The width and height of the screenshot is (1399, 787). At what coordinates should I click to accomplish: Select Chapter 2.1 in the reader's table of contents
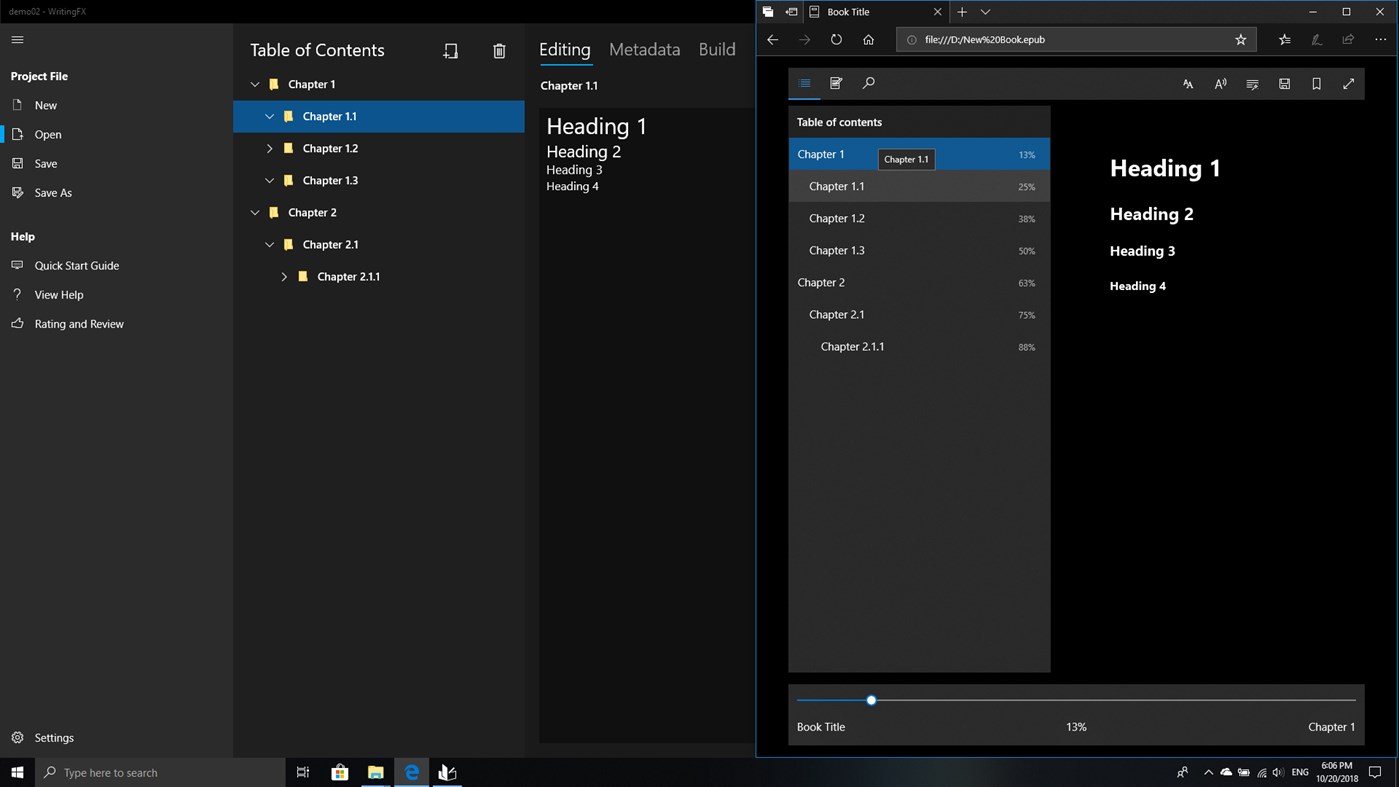(837, 314)
